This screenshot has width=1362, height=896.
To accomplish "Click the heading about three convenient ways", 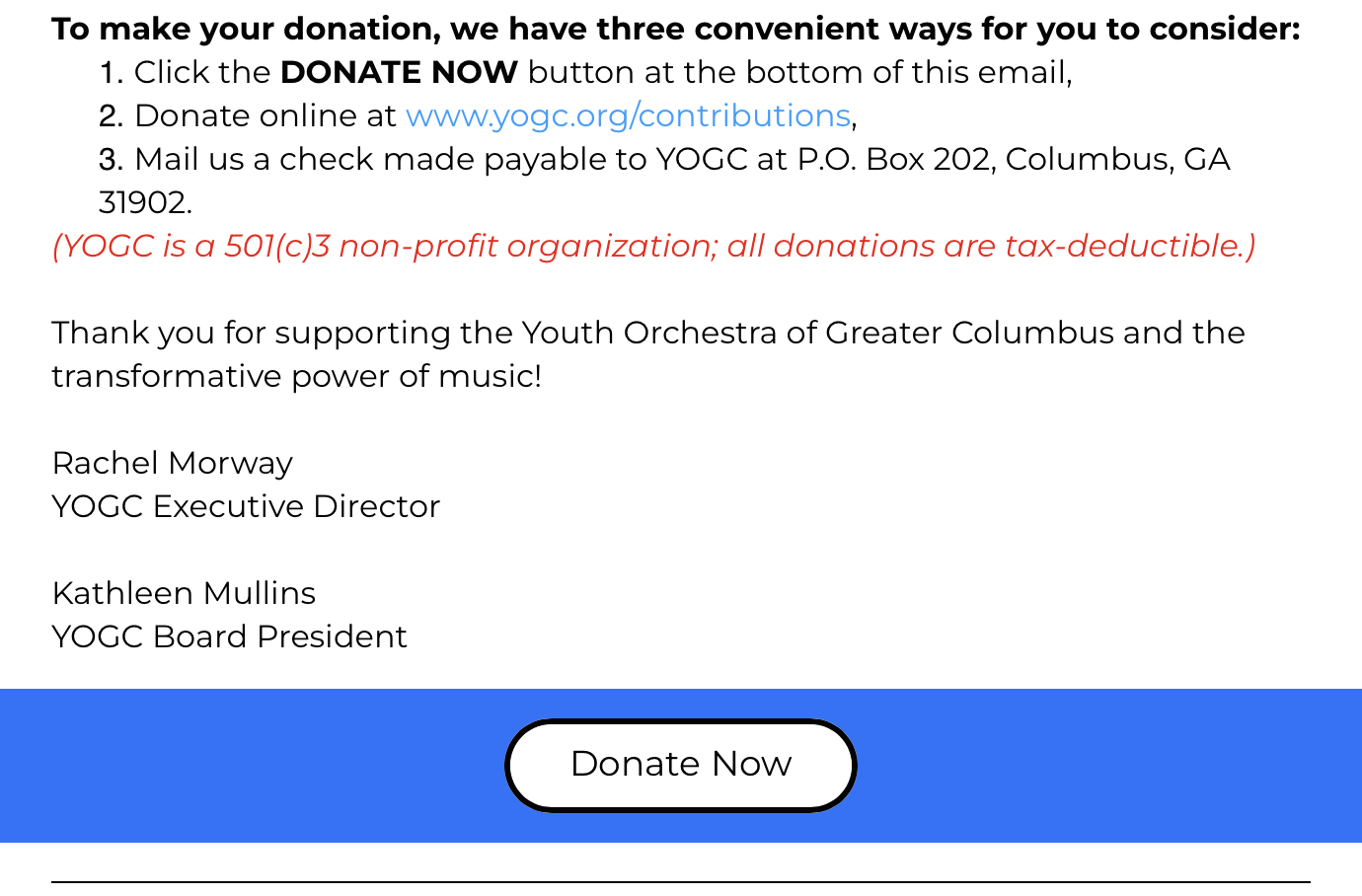I will click(676, 29).
